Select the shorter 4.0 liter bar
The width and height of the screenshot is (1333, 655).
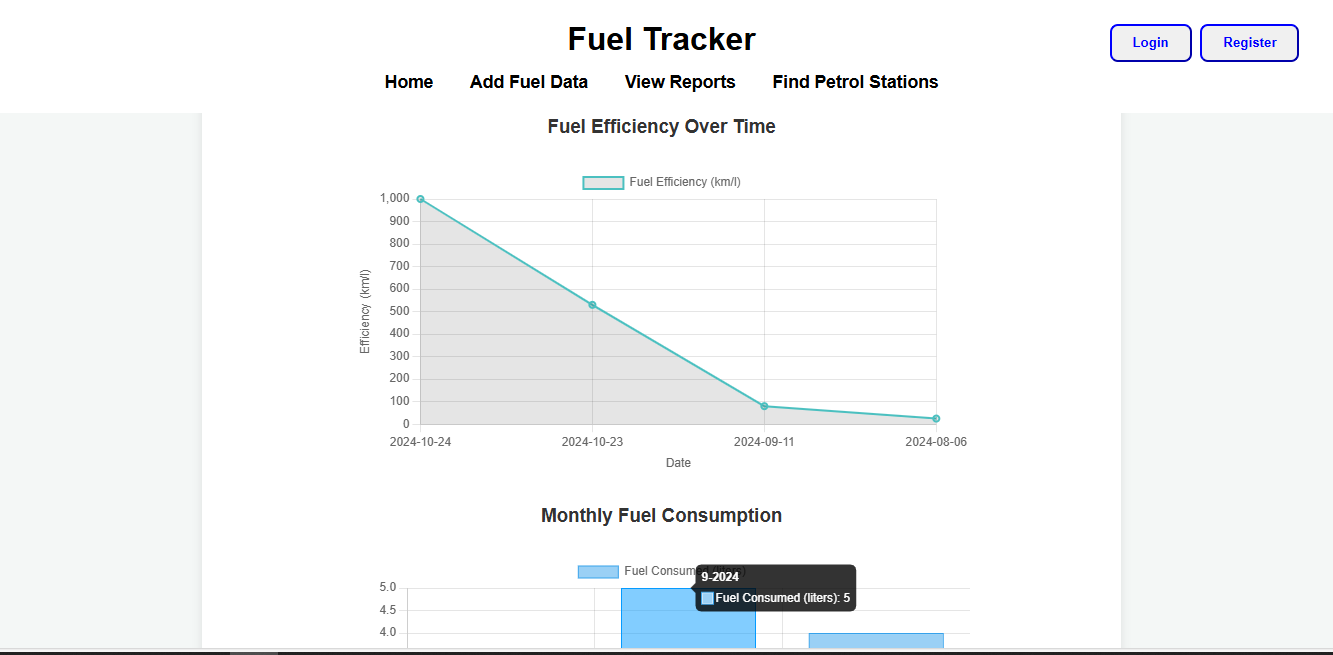coord(875,640)
